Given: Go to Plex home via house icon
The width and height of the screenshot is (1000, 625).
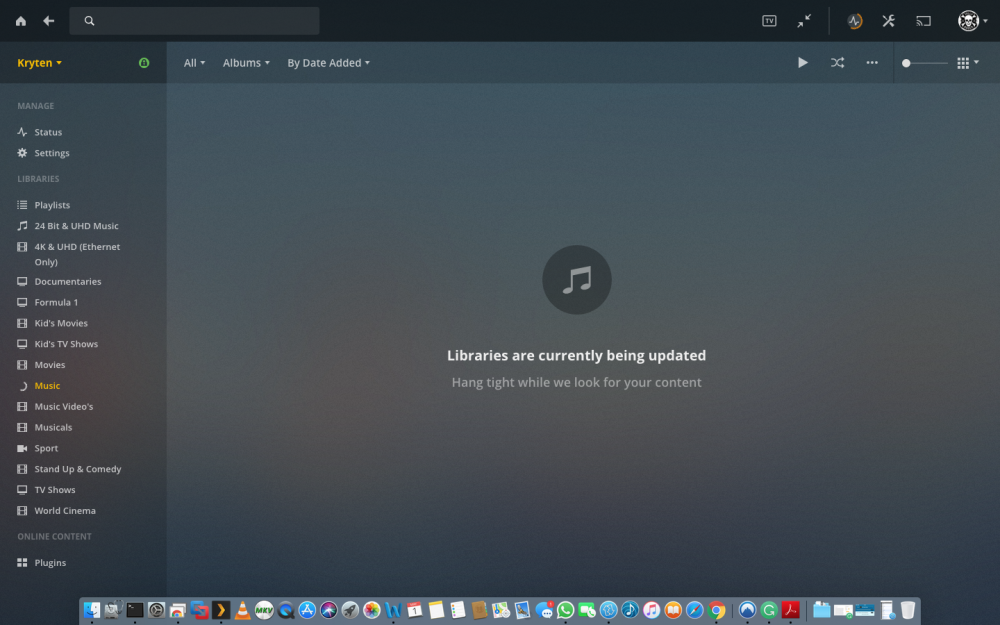Looking at the screenshot, I should coord(20,21).
